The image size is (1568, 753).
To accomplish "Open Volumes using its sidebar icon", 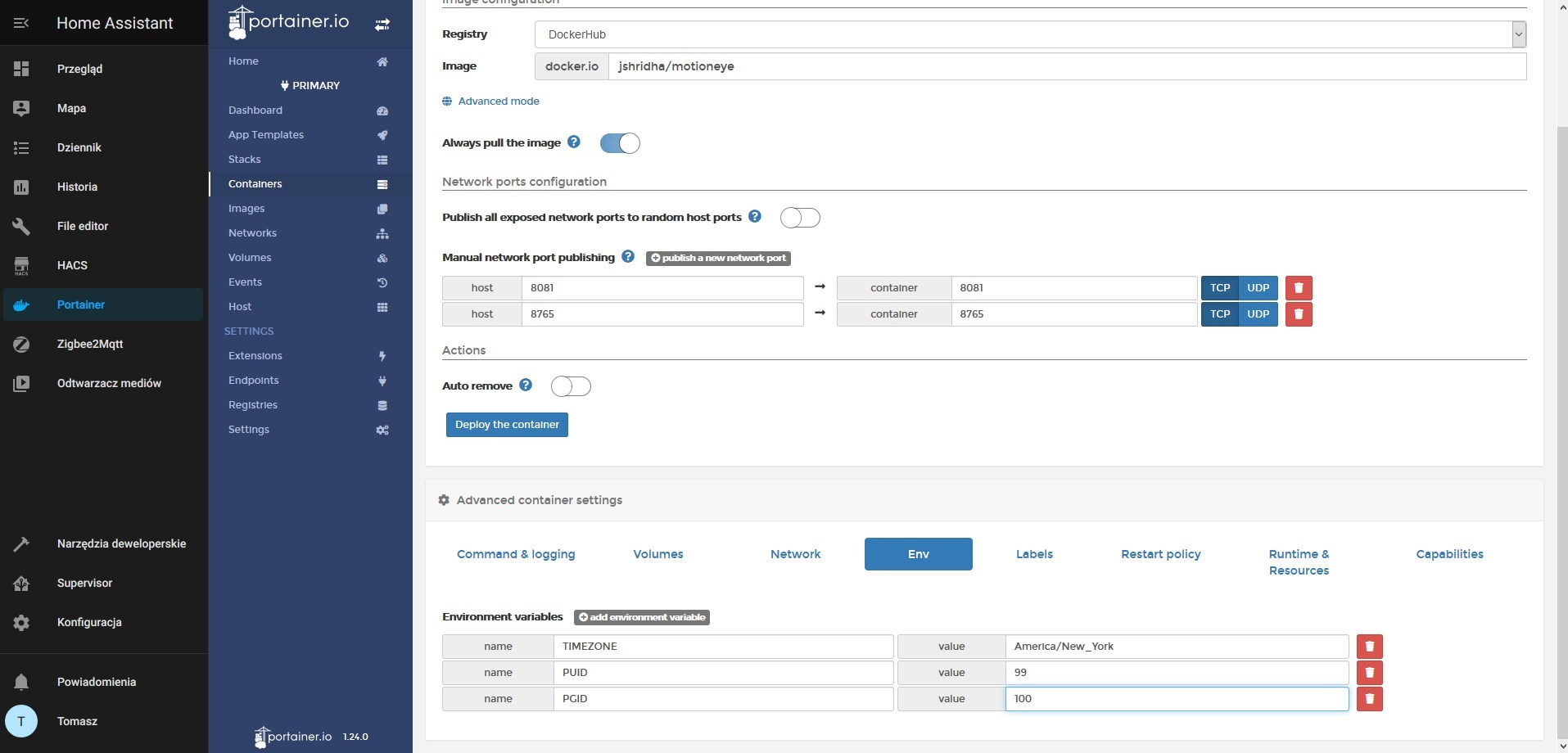I will (x=382, y=258).
